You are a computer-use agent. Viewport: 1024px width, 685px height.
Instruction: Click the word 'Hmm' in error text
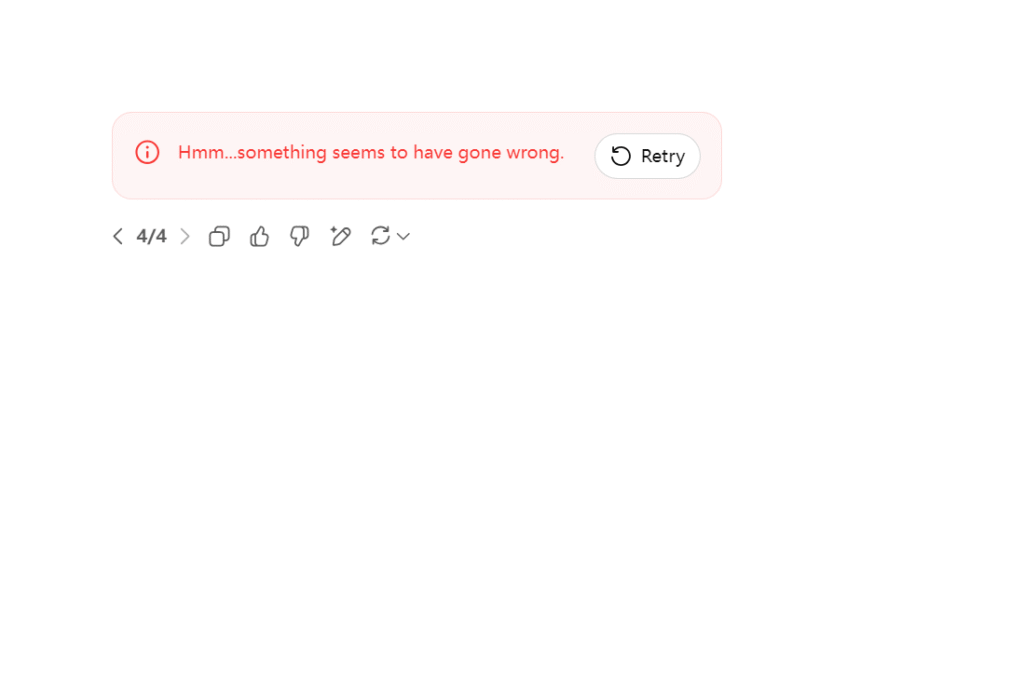pyautogui.click(x=200, y=153)
